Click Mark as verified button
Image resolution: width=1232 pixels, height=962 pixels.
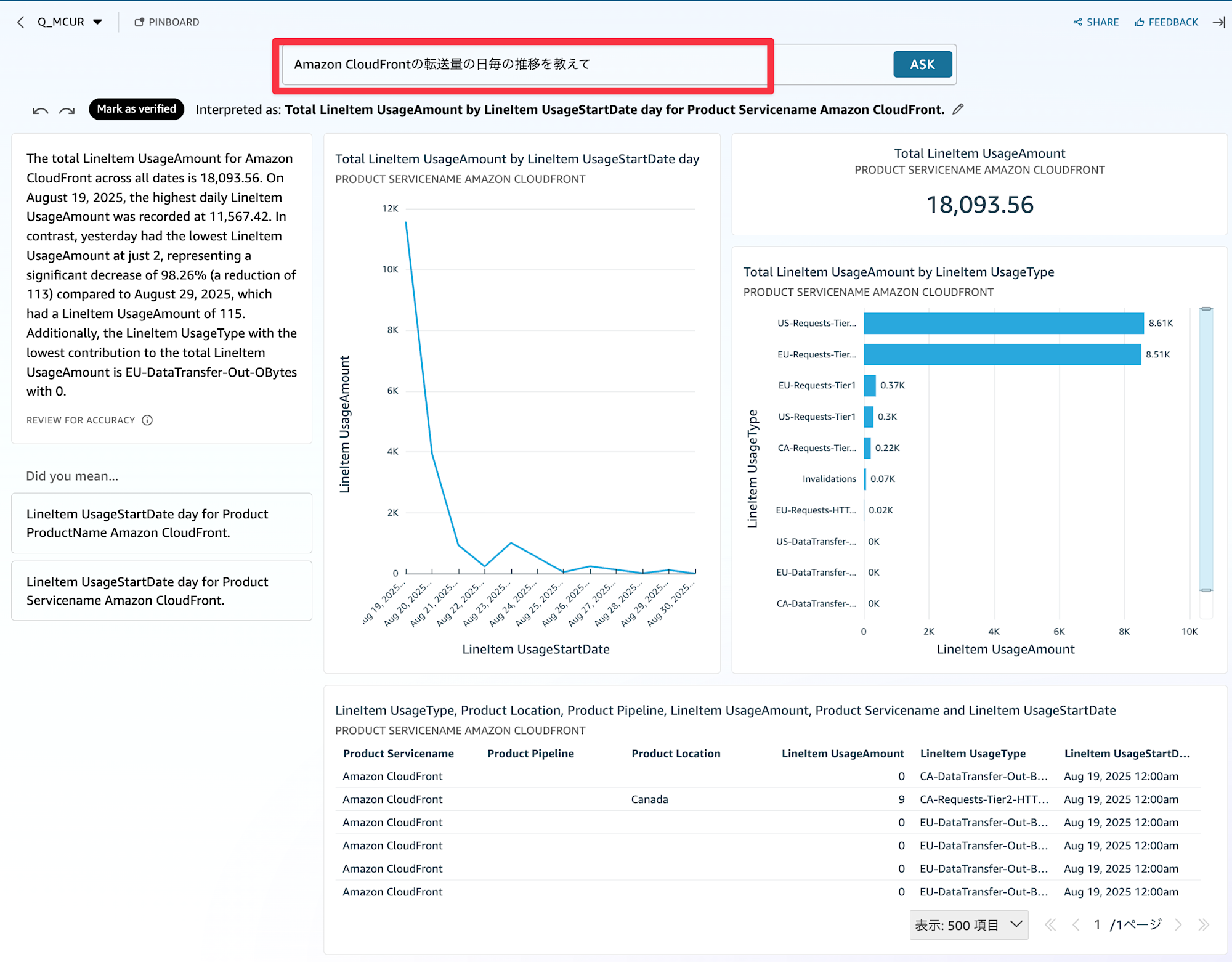(136, 109)
